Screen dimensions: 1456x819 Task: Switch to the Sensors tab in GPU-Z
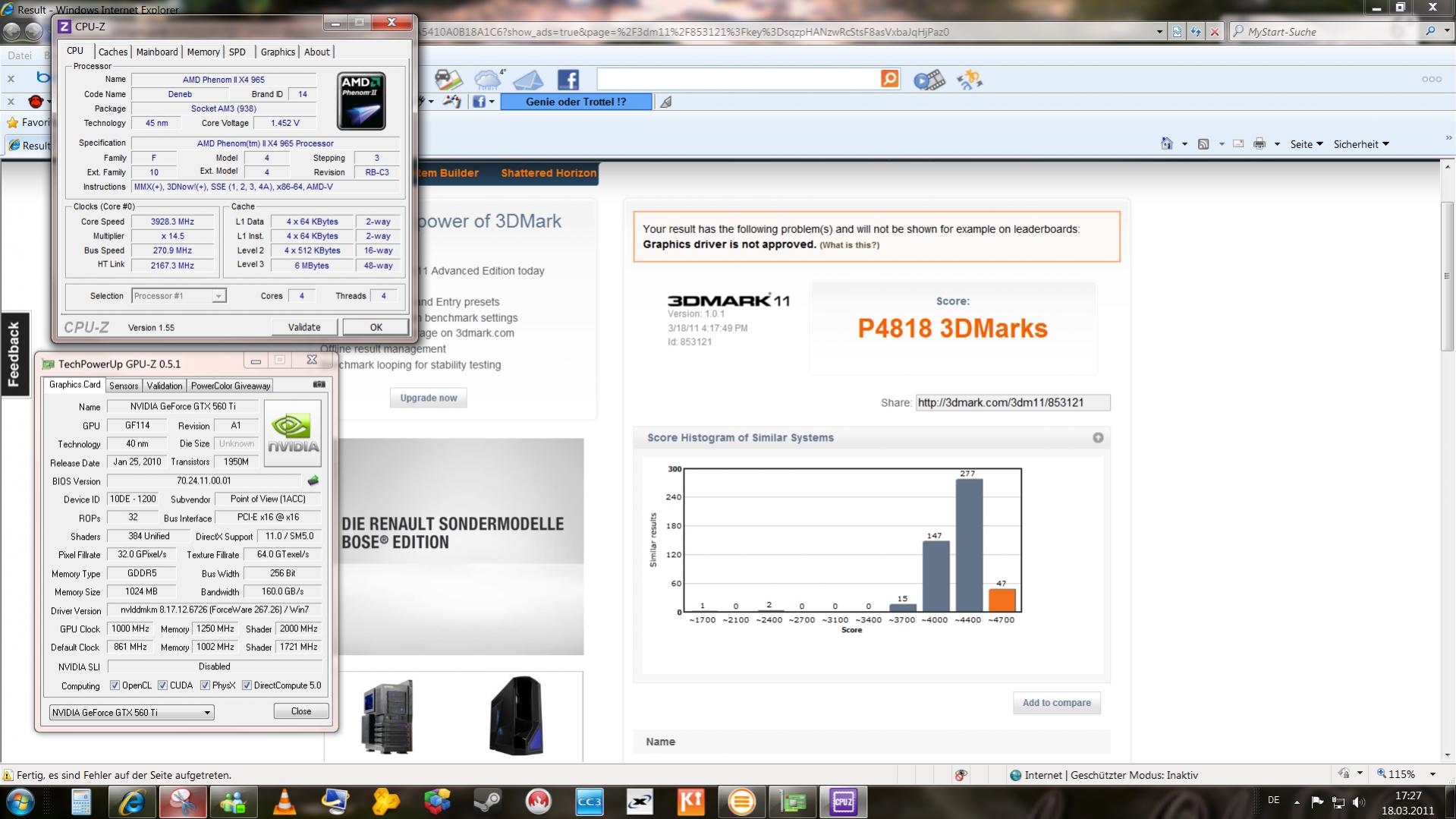(x=124, y=386)
